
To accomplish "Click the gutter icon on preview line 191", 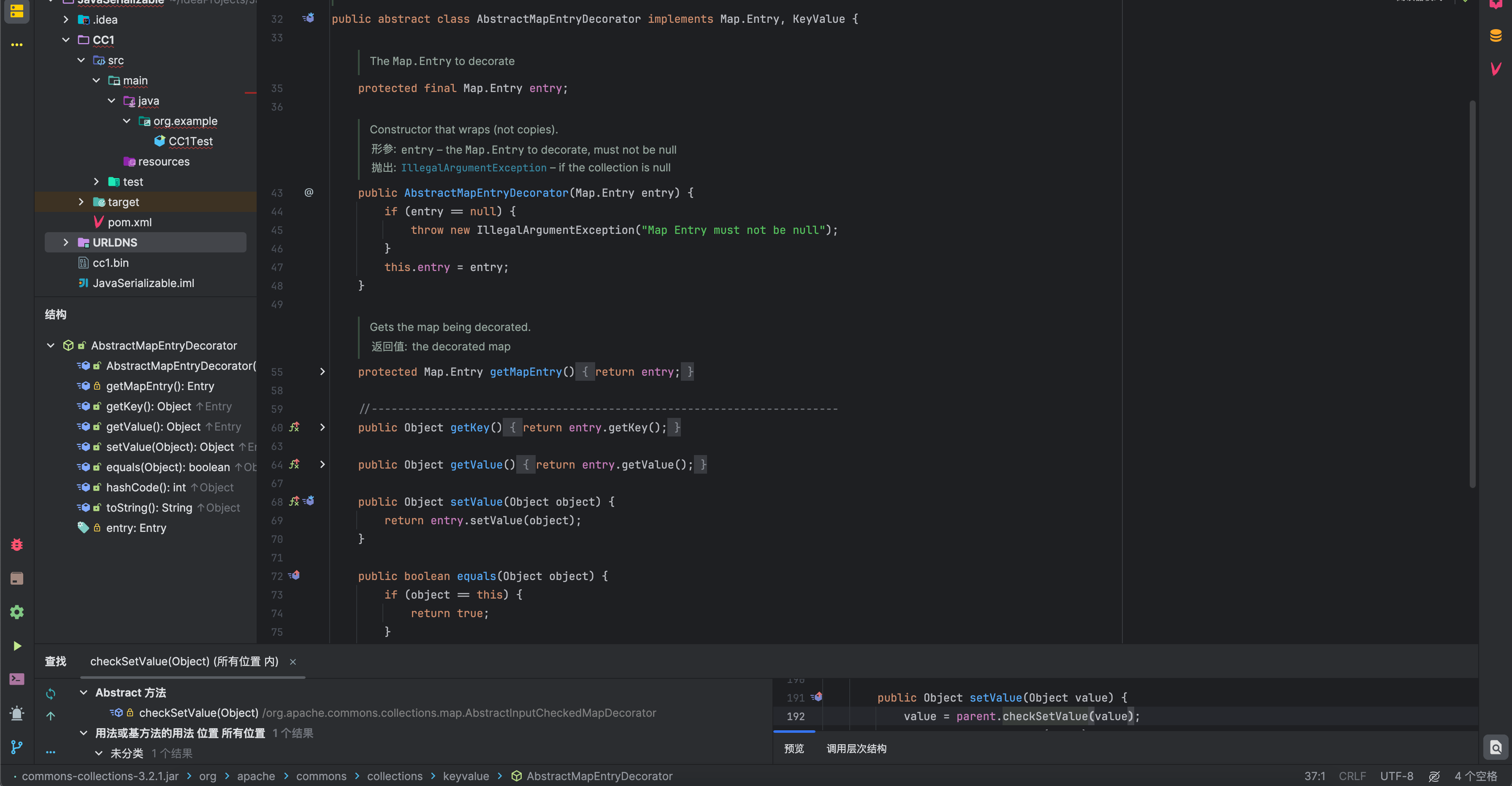I will [816, 697].
